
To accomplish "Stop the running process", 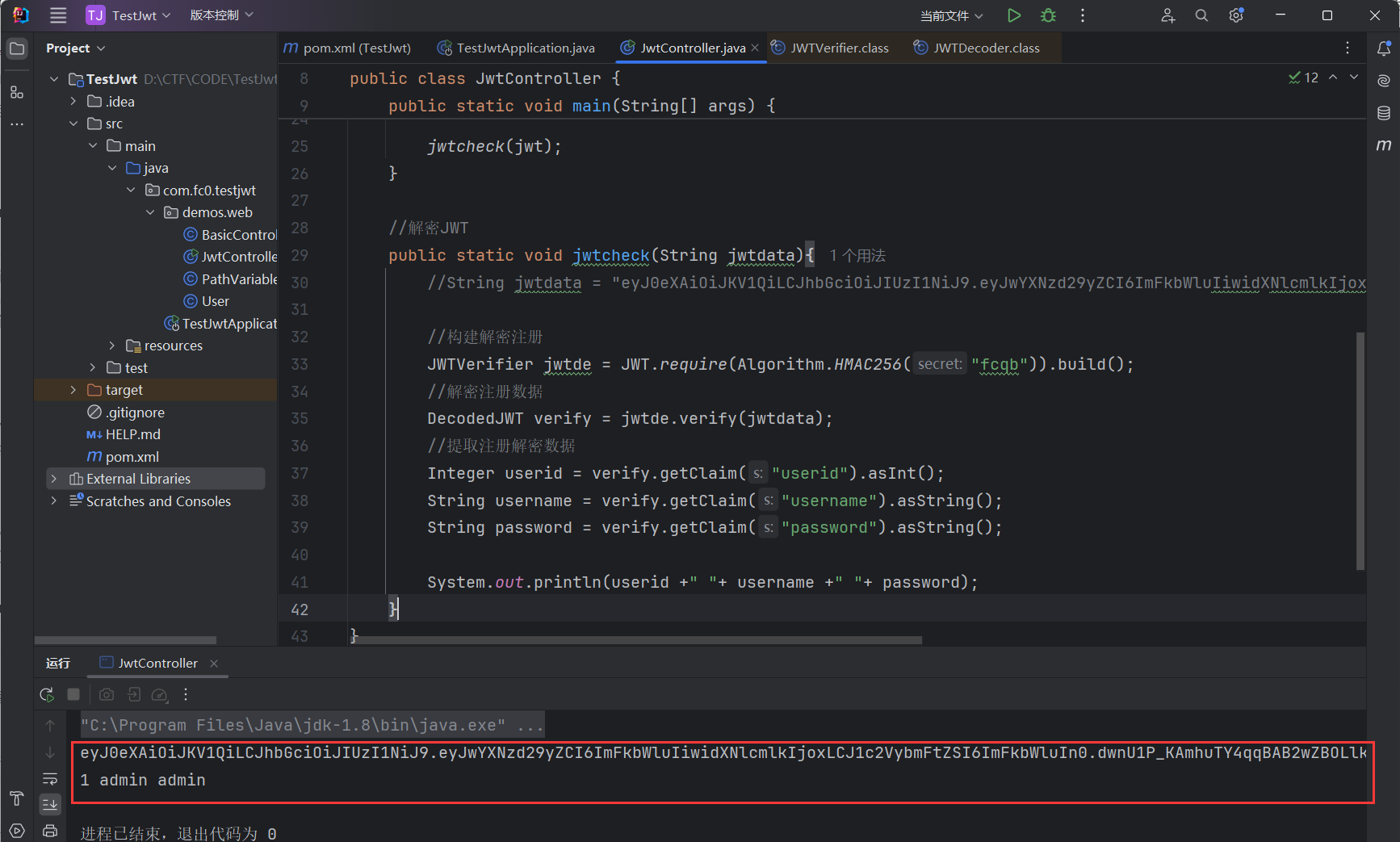I will pos(73,694).
